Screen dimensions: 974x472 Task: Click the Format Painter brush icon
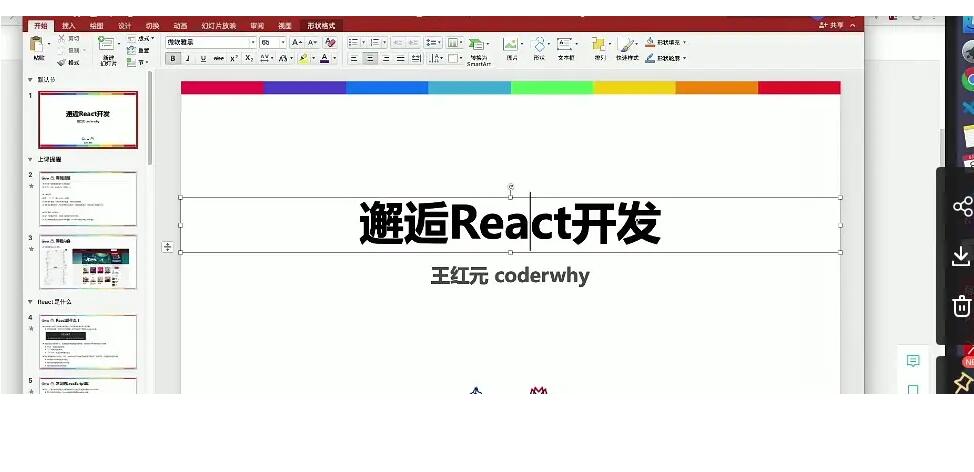(x=61, y=63)
